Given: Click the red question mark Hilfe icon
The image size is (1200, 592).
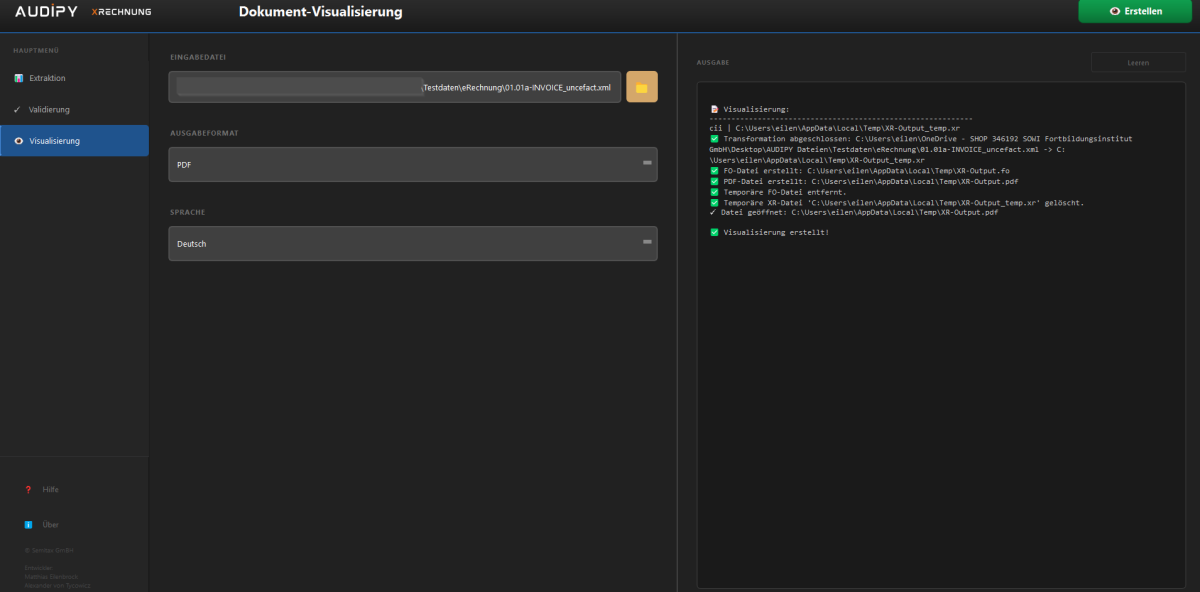Looking at the screenshot, I should click(28, 489).
